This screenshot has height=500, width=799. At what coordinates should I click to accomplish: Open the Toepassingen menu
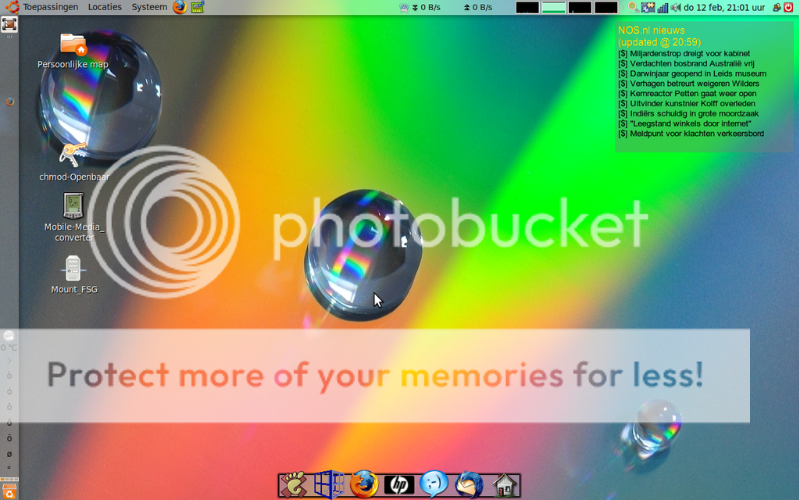[x=50, y=7]
